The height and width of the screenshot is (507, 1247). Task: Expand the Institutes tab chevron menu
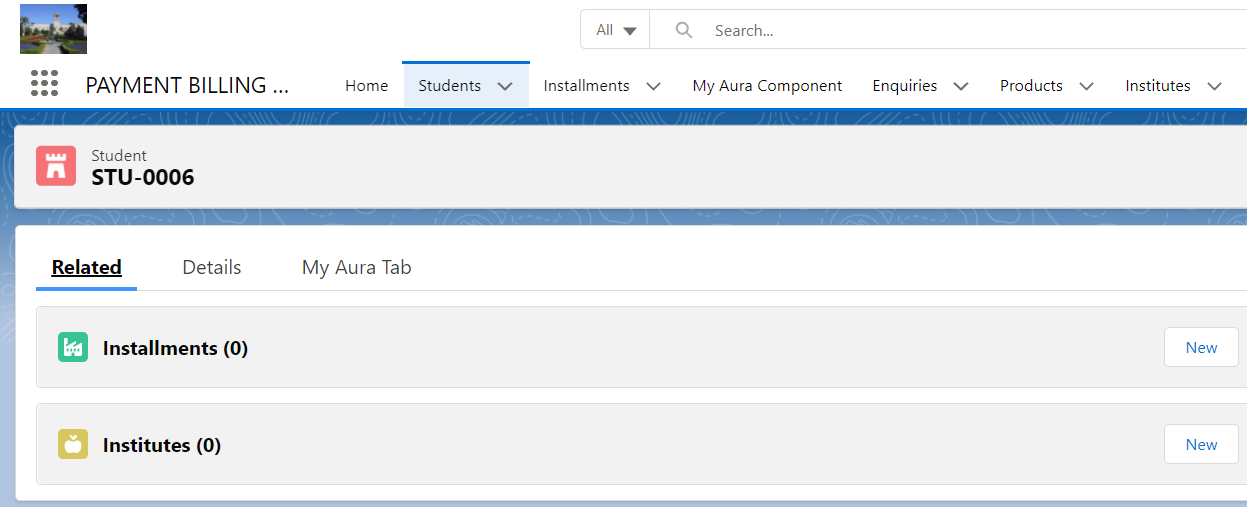click(x=1214, y=86)
